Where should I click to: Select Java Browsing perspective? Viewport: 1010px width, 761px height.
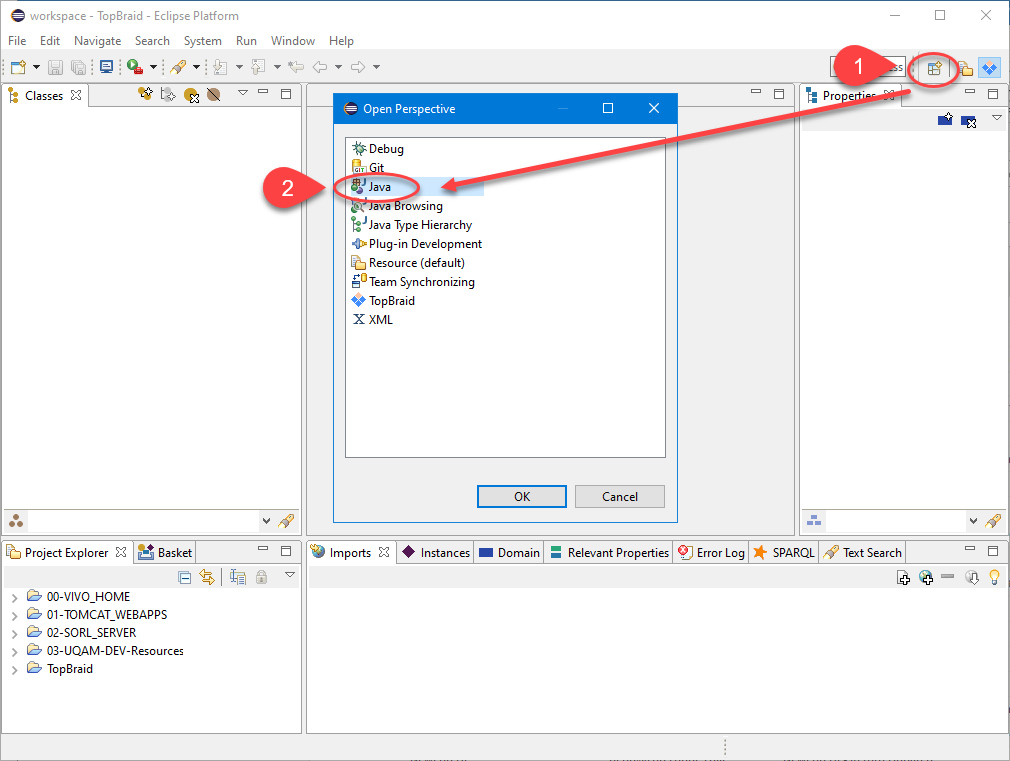pos(397,206)
